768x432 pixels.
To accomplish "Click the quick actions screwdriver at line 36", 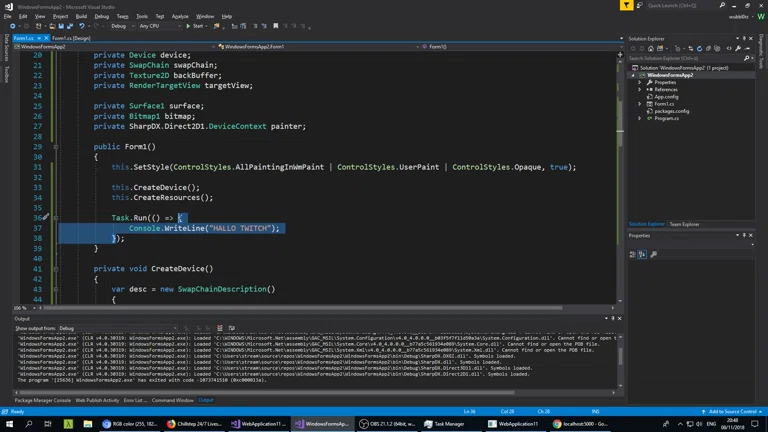I will (x=46, y=217).
